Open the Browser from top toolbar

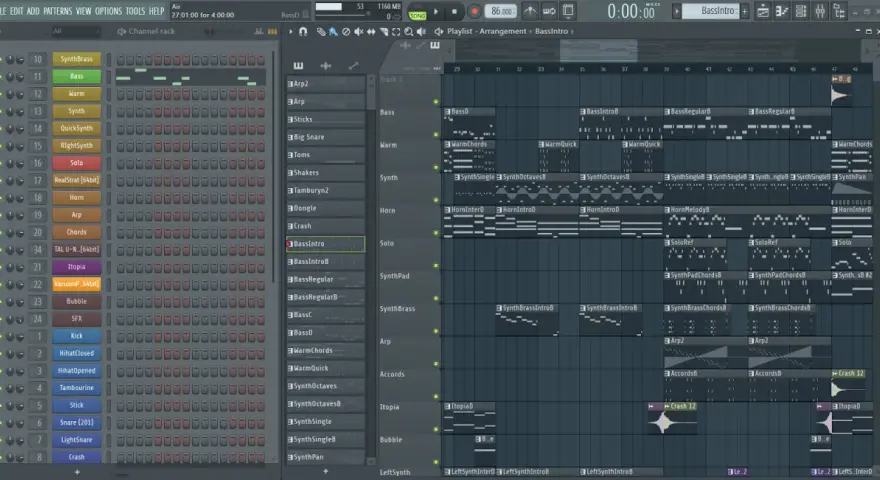840,11
